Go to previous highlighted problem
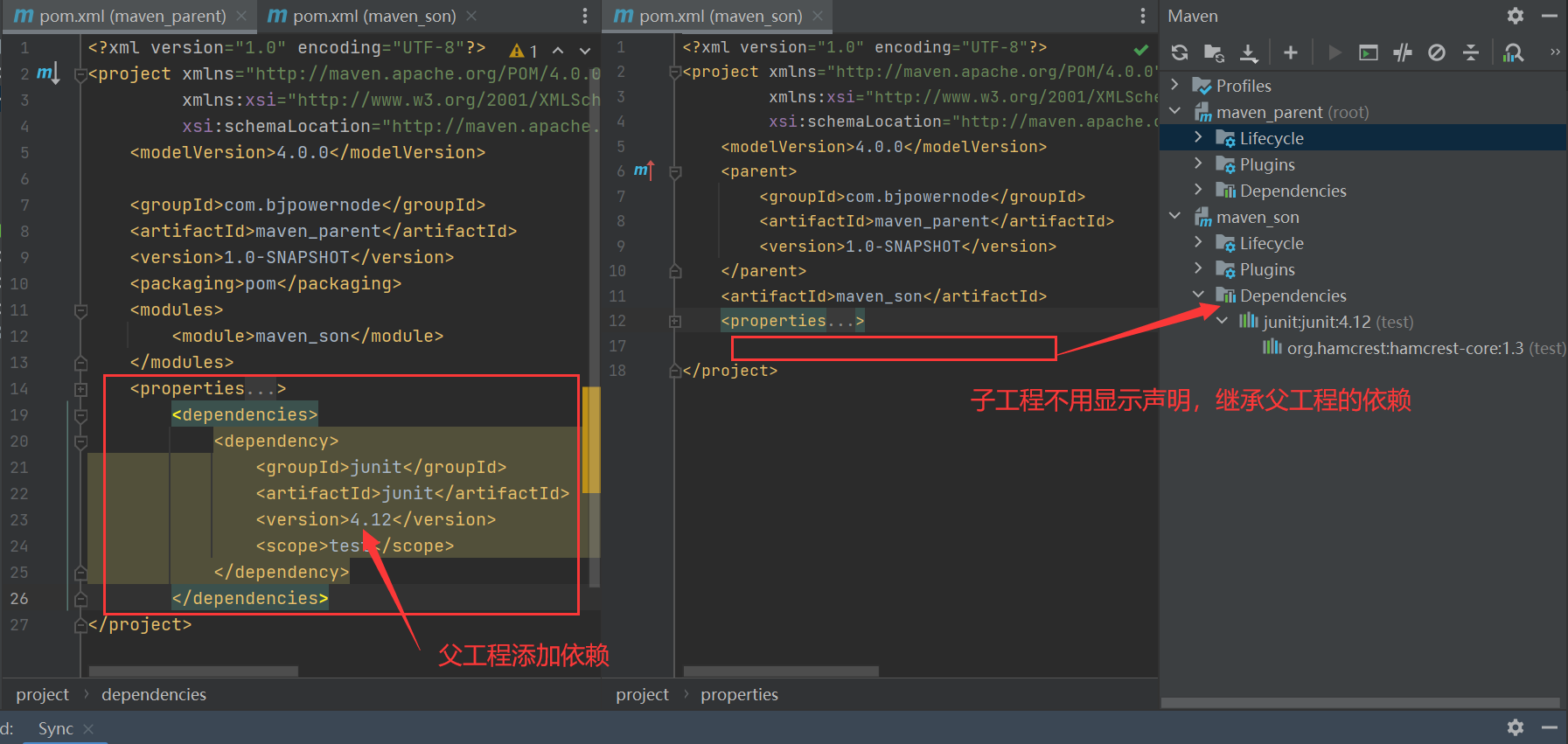 pos(558,51)
